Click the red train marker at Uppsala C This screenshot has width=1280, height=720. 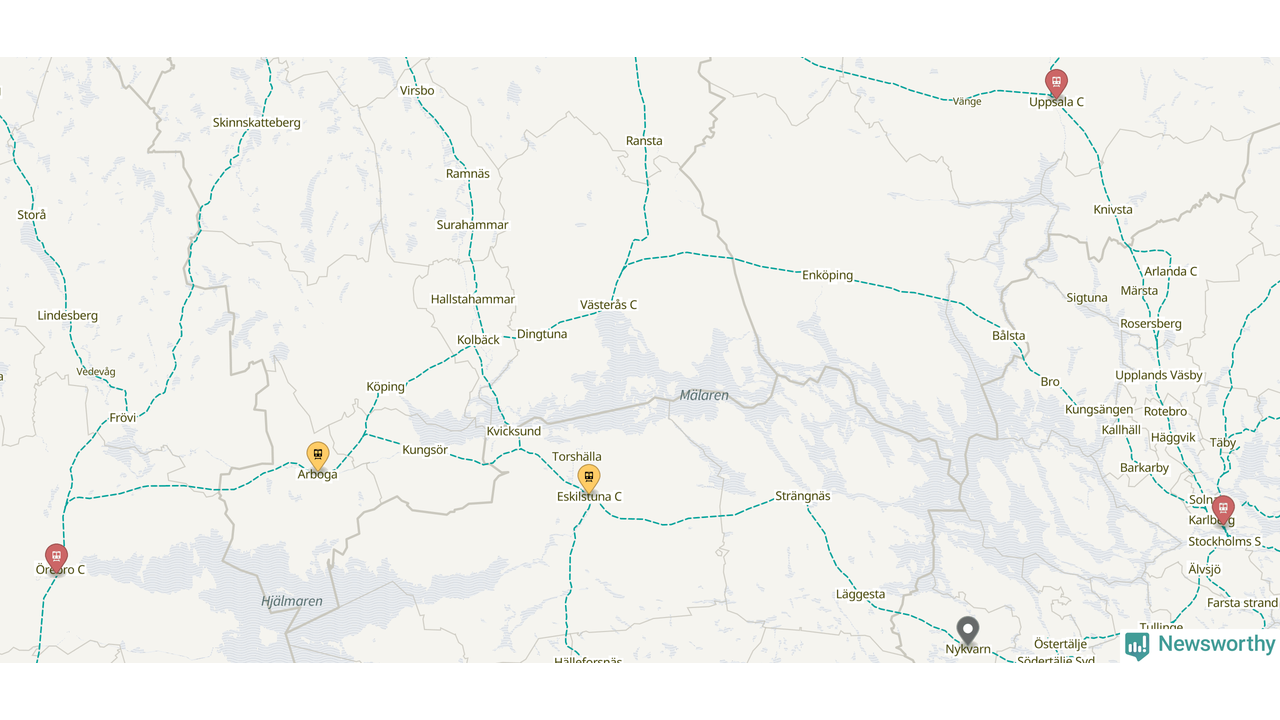[1056, 83]
